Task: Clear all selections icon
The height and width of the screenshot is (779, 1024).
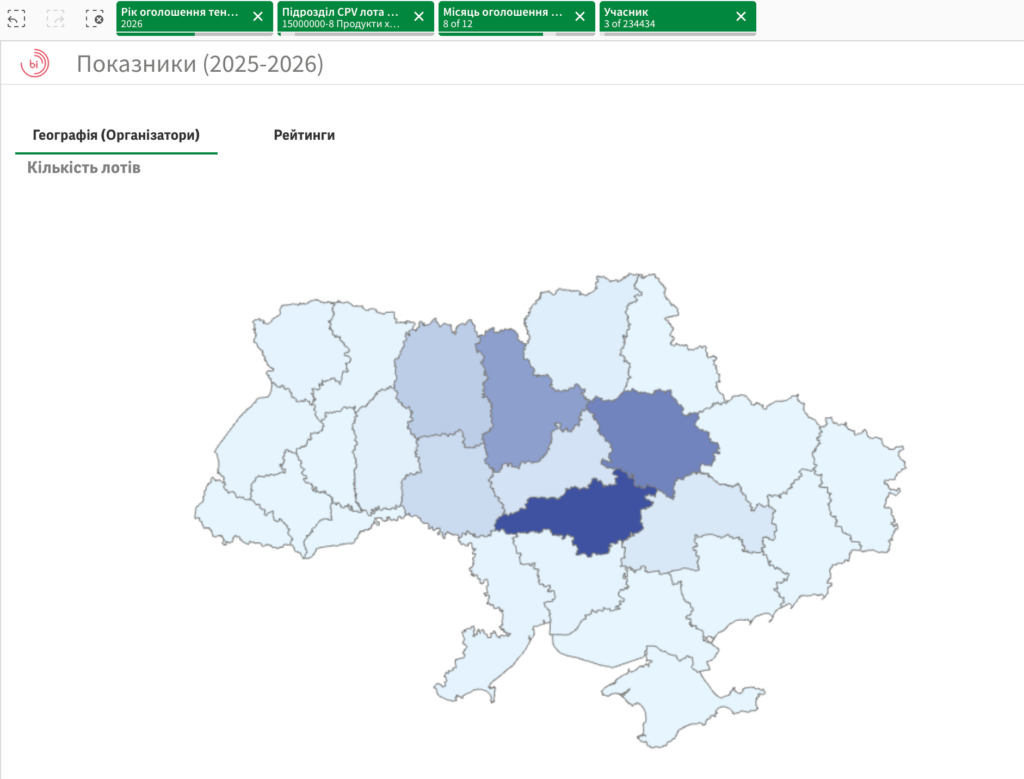Action: coord(95,18)
